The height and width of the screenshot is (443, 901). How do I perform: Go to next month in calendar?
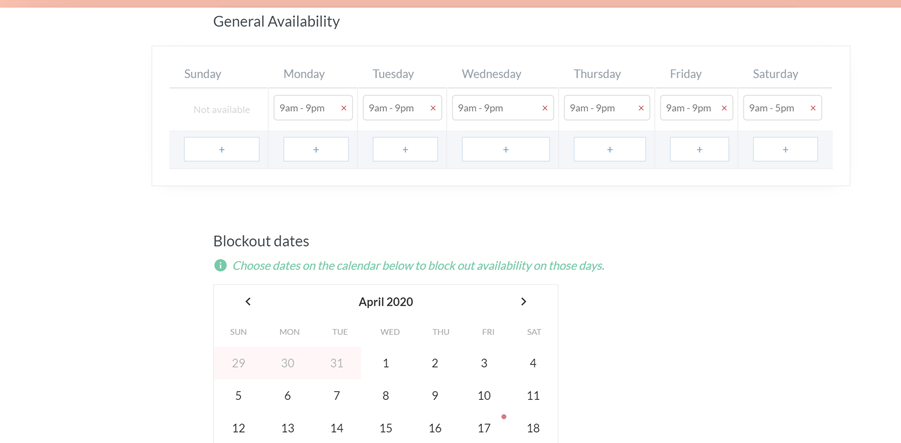pyautogui.click(x=523, y=302)
